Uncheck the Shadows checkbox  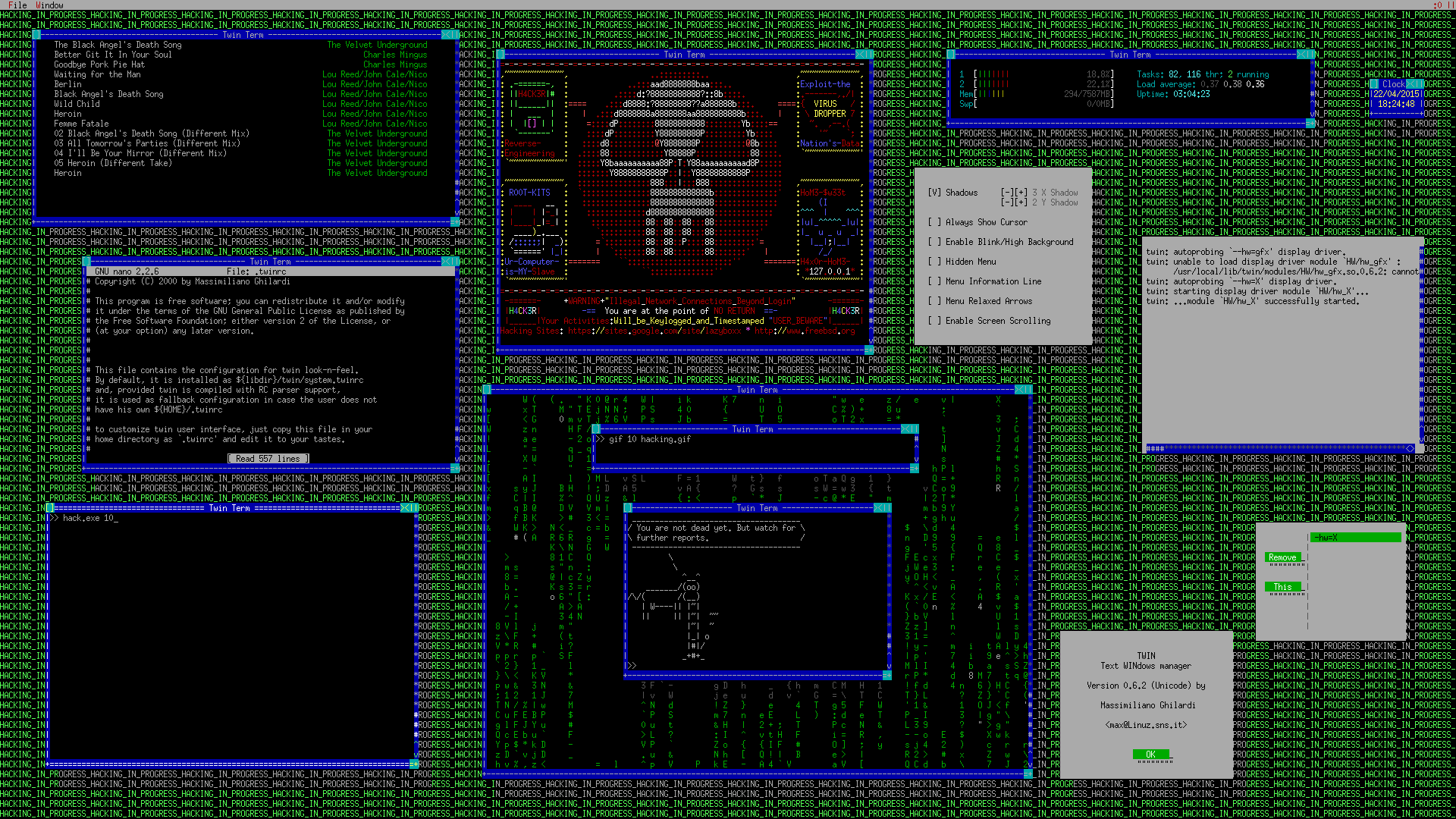click(x=934, y=193)
